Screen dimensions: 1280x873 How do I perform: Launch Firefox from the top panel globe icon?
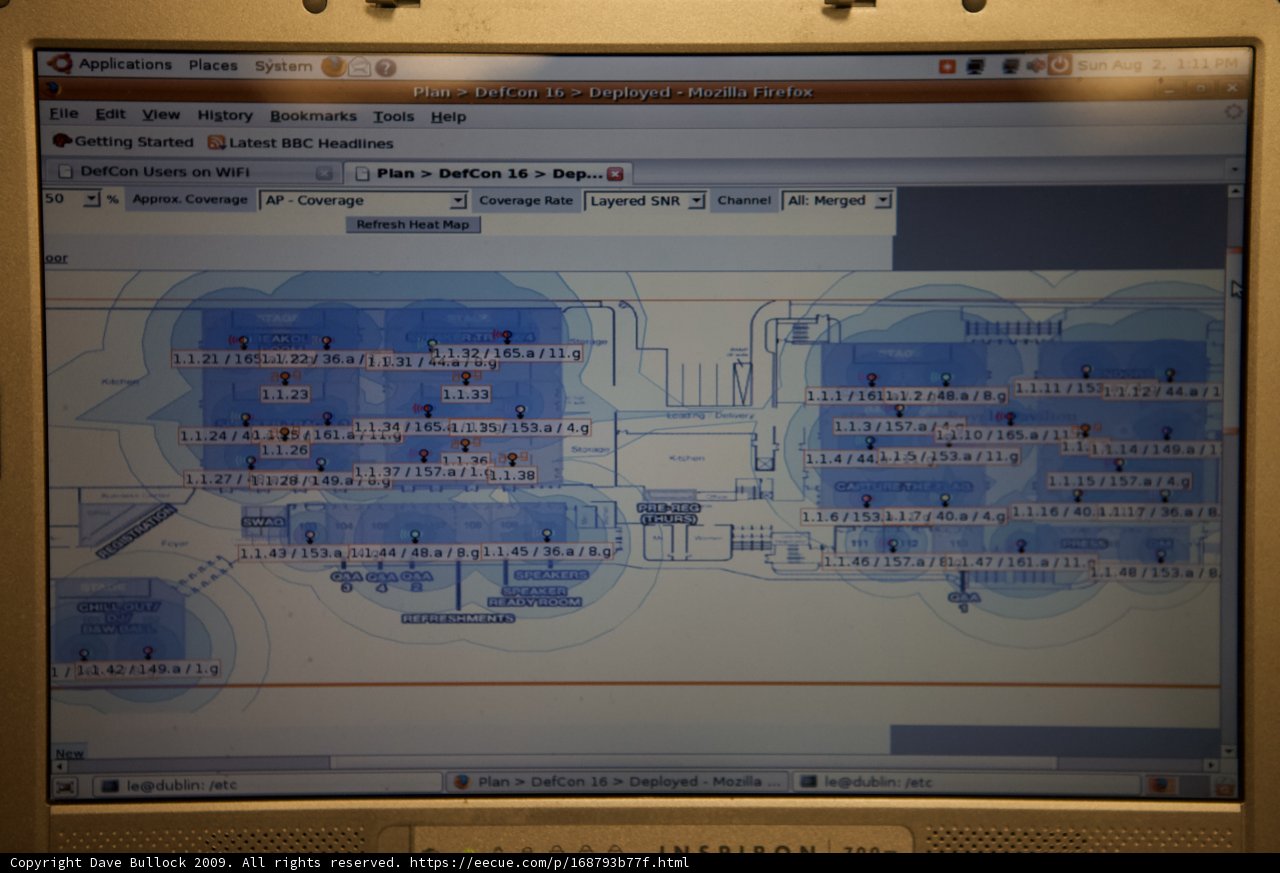coord(332,67)
